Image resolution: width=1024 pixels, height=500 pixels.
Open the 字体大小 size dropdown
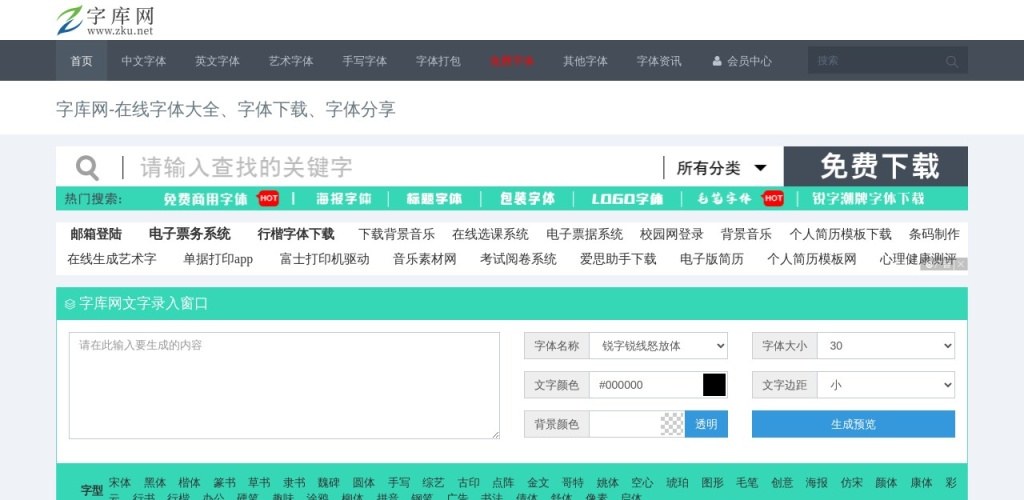pyautogui.click(x=885, y=346)
